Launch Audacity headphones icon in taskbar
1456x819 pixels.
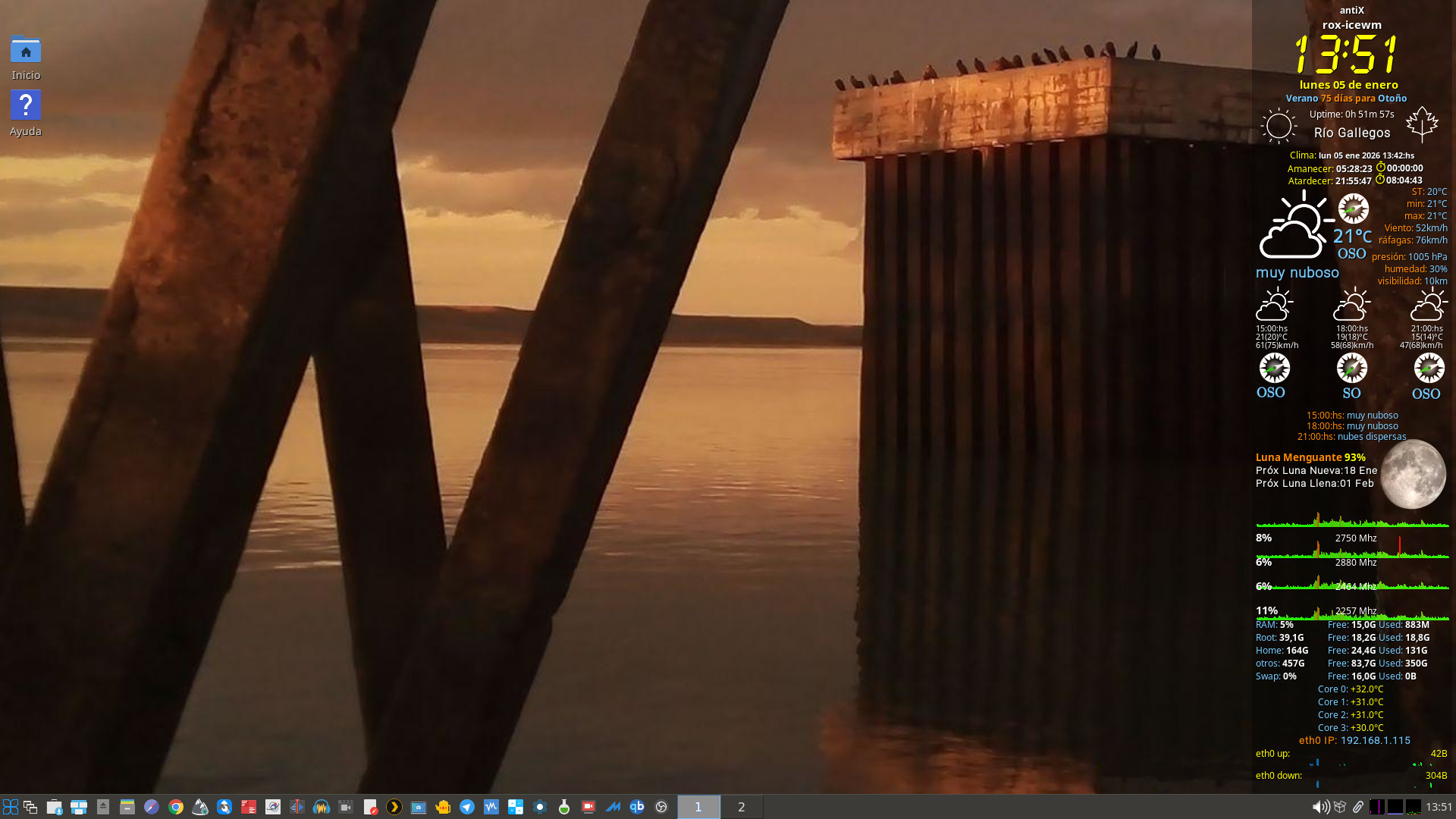coord(322,807)
